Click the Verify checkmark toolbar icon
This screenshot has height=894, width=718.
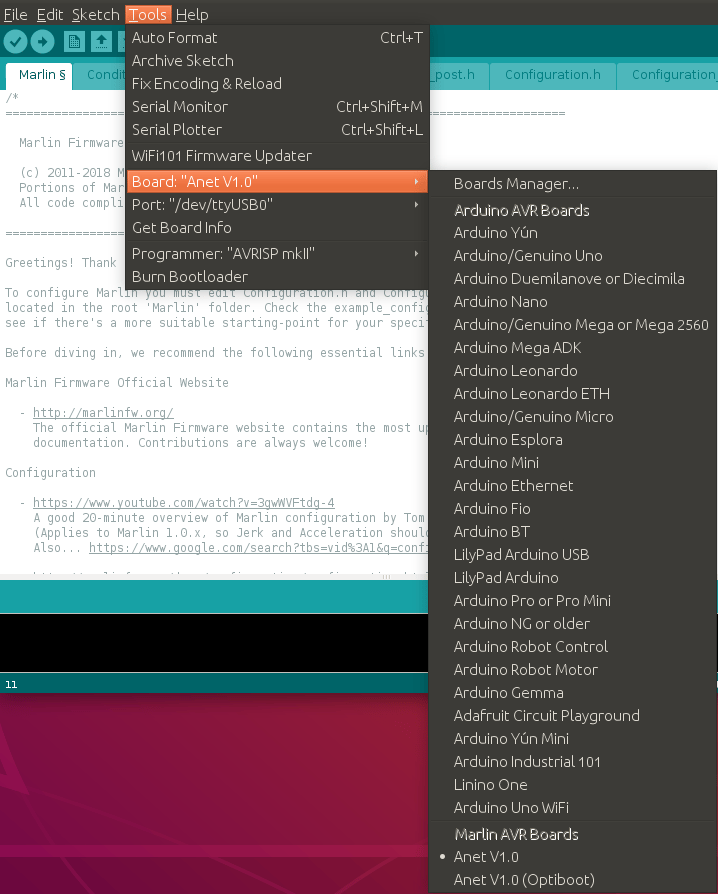[x=15, y=42]
